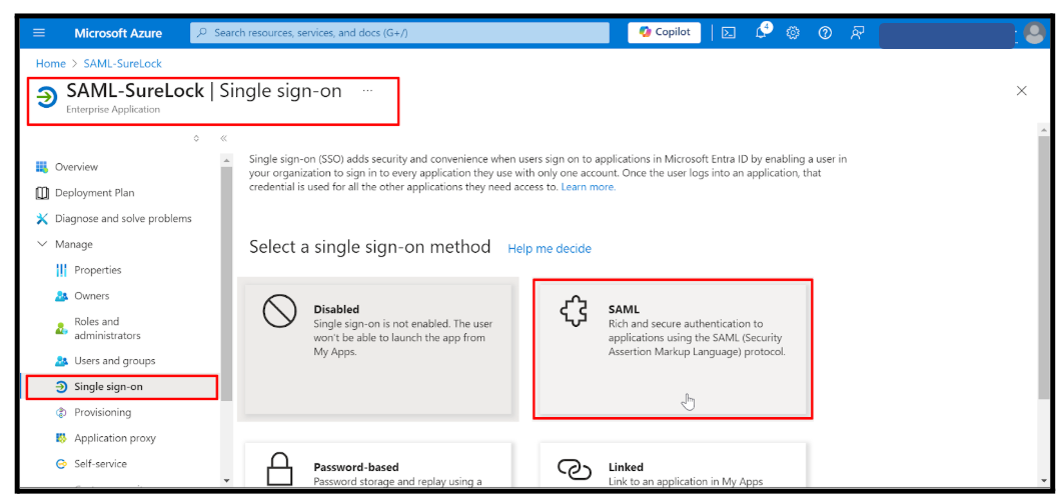1063x504 pixels.
Task: Select Single sign-on in the sidebar
Action: point(122,387)
